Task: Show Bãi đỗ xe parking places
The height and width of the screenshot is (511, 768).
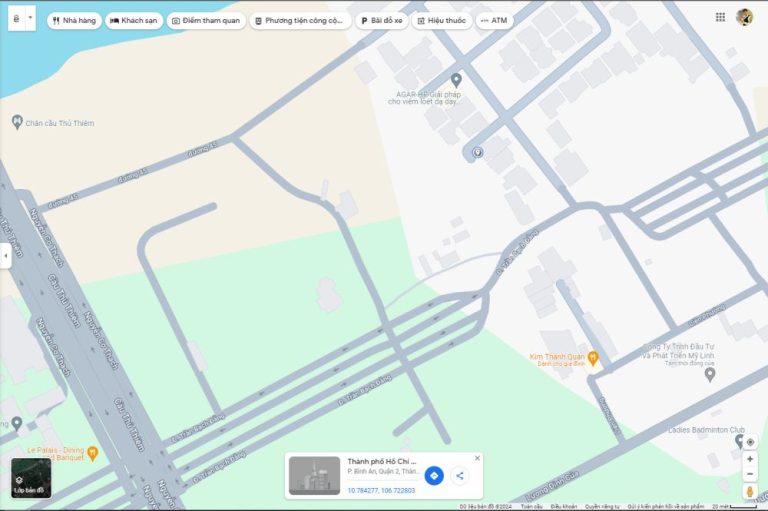Action: tap(382, 21)
